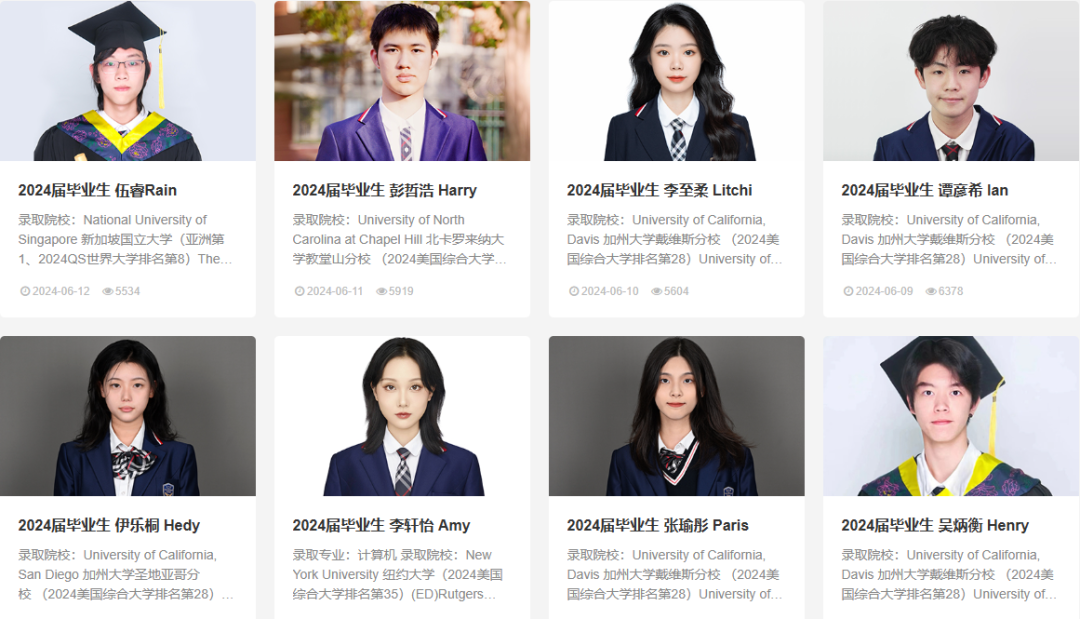Click Hedy's UC San Diego admission description

point(125,574)
